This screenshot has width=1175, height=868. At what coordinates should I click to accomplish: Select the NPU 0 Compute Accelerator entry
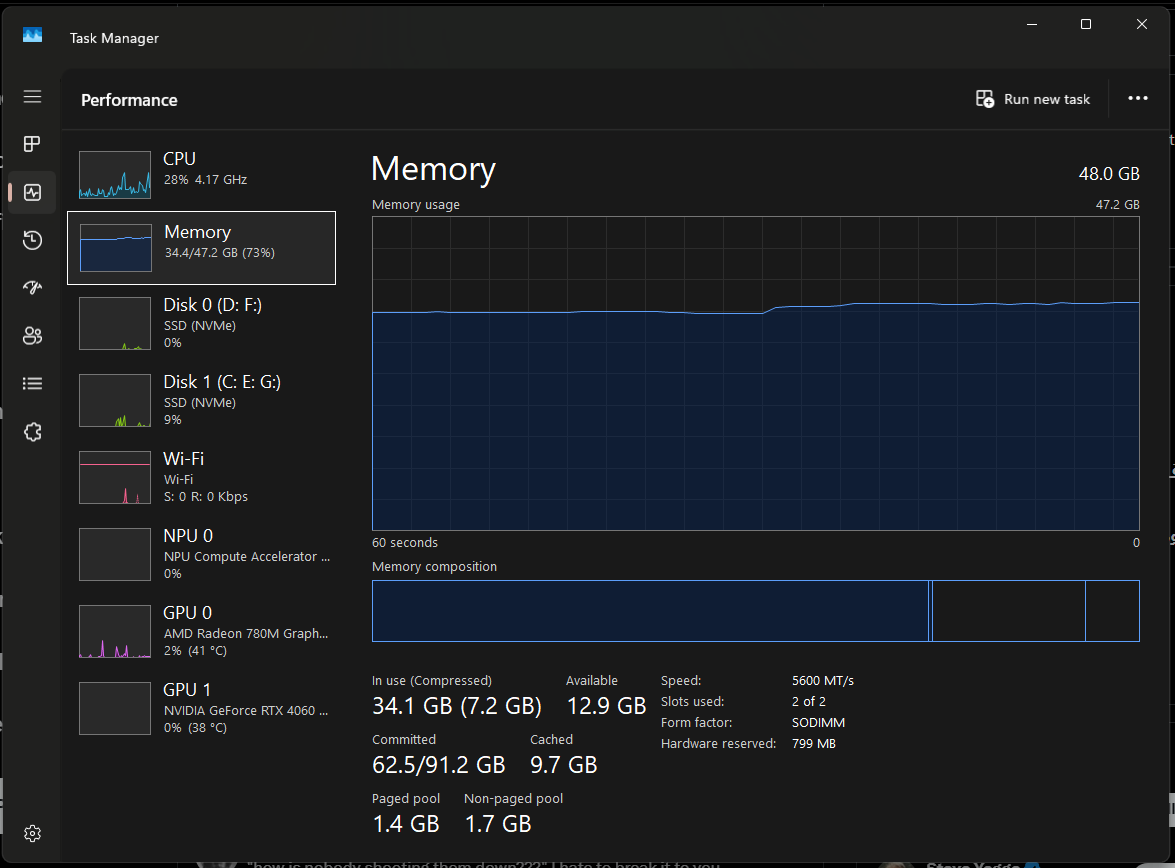200,553
